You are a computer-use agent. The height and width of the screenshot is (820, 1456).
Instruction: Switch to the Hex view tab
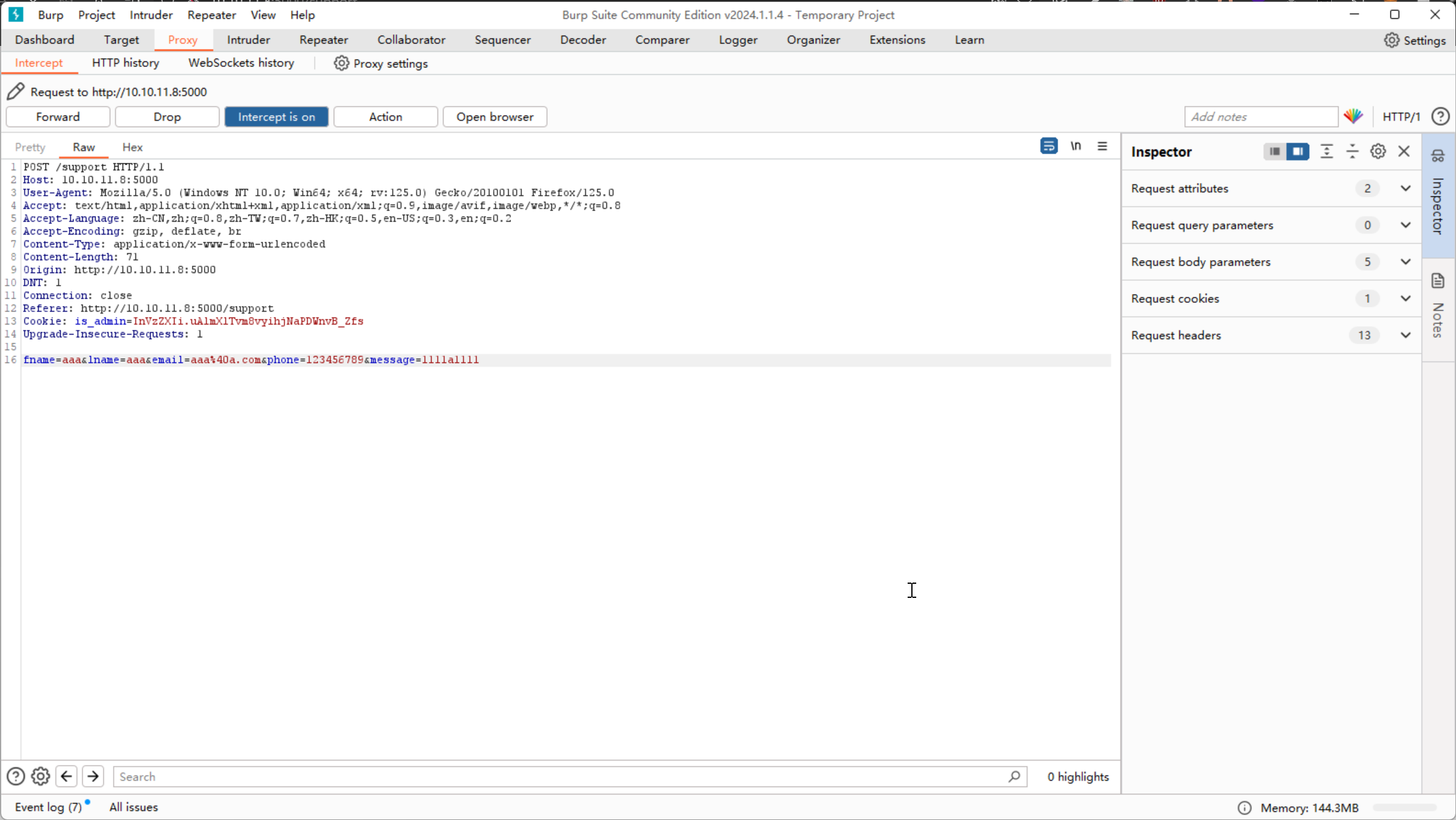pyautogui.click(x=132, y=147)
